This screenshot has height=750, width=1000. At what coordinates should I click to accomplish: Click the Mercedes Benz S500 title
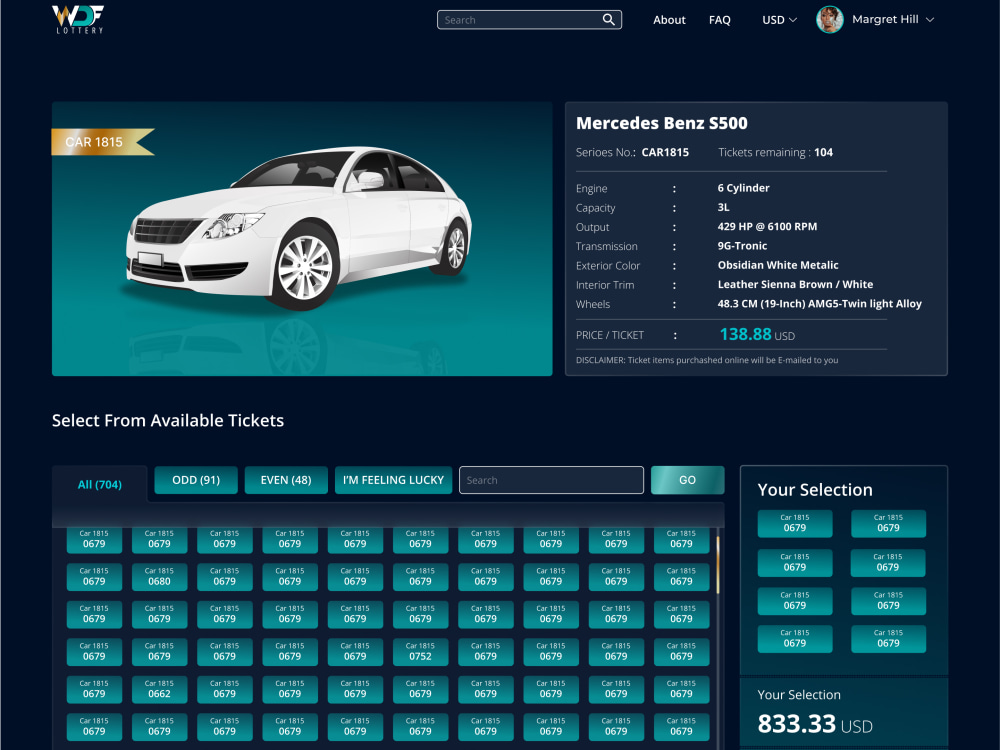point(661,123)
